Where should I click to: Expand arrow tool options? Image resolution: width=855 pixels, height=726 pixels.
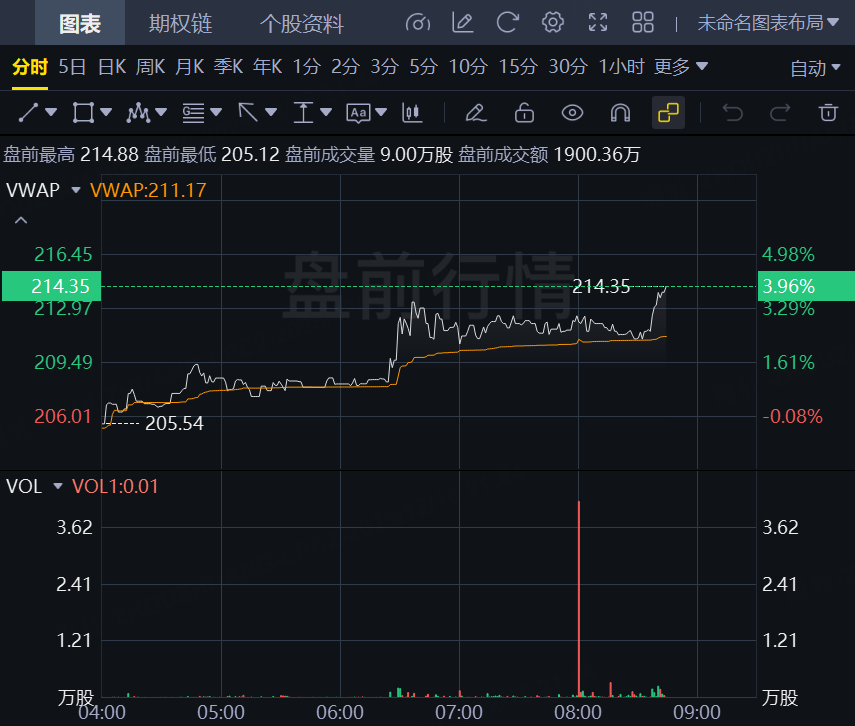coord(271,113)
